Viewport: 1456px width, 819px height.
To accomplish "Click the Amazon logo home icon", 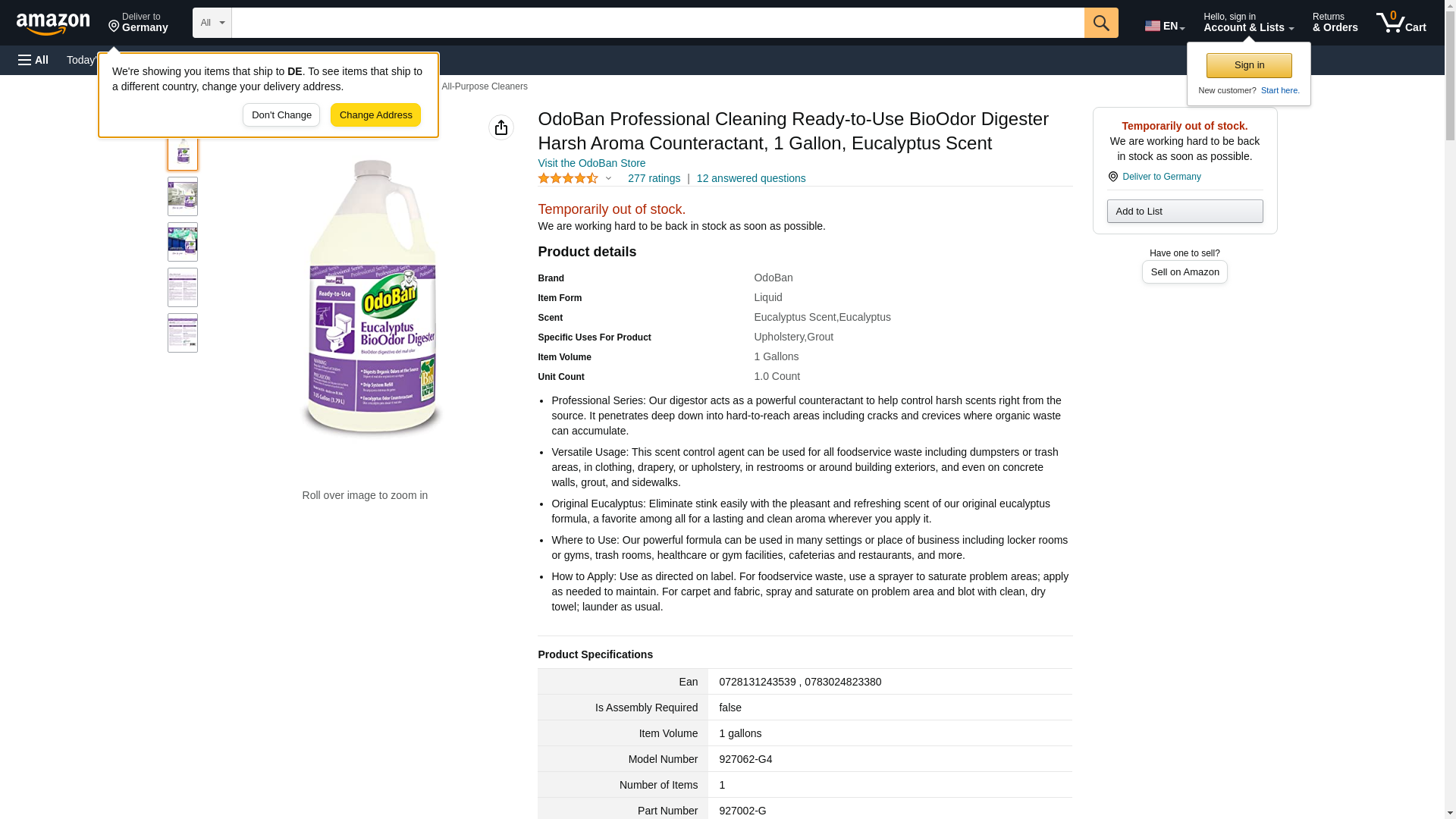I will (x=53, y=24).
